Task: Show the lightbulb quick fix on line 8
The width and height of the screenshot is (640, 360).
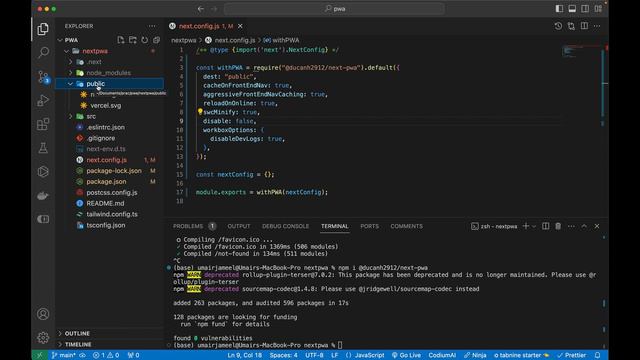Action: point(200,111)
